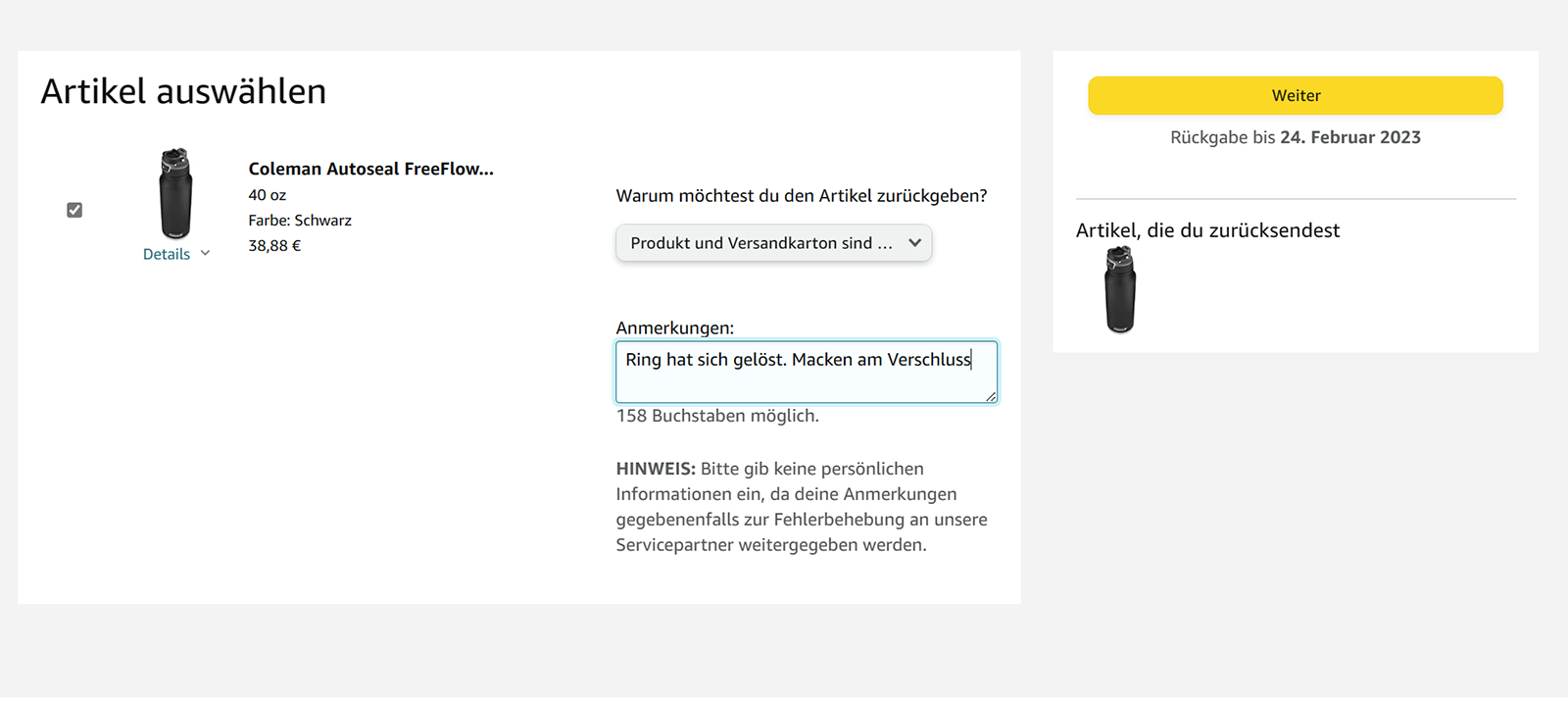The height and width of the screenshot is (703, 1568).
Task: Click the 'Farbe: Schwarz' text
Action: click(x=300, y=221)
